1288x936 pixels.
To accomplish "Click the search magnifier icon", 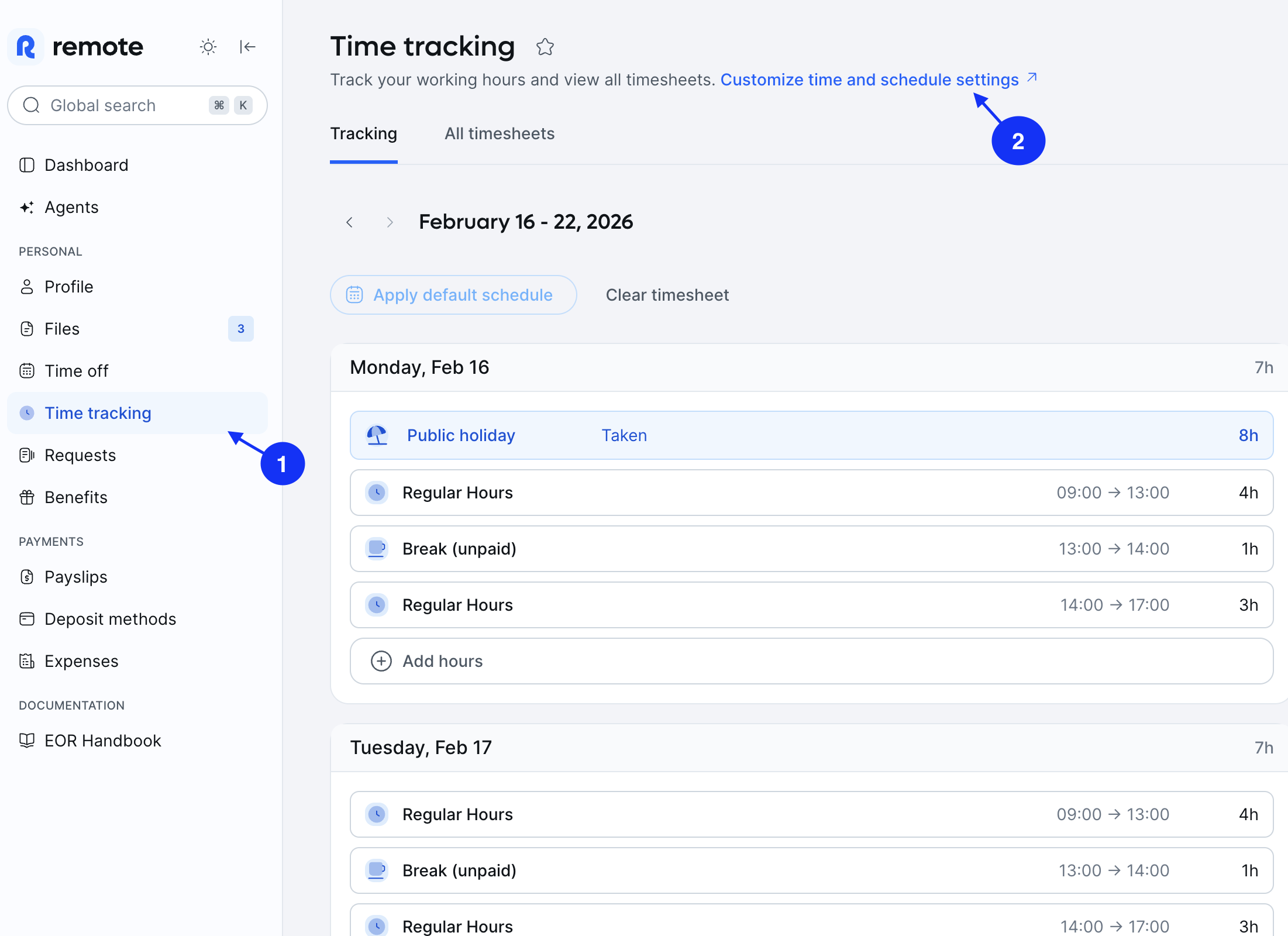I will [x=31, y=105].
